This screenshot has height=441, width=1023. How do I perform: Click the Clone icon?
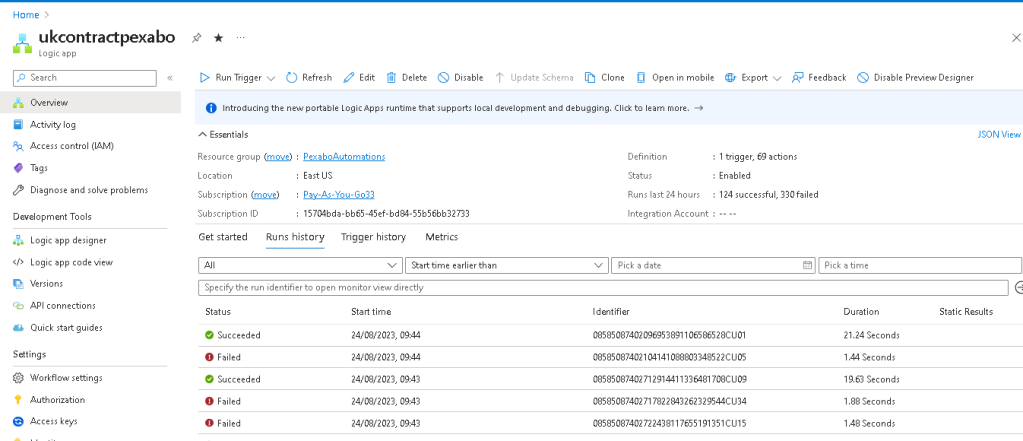tap(590, 78)
